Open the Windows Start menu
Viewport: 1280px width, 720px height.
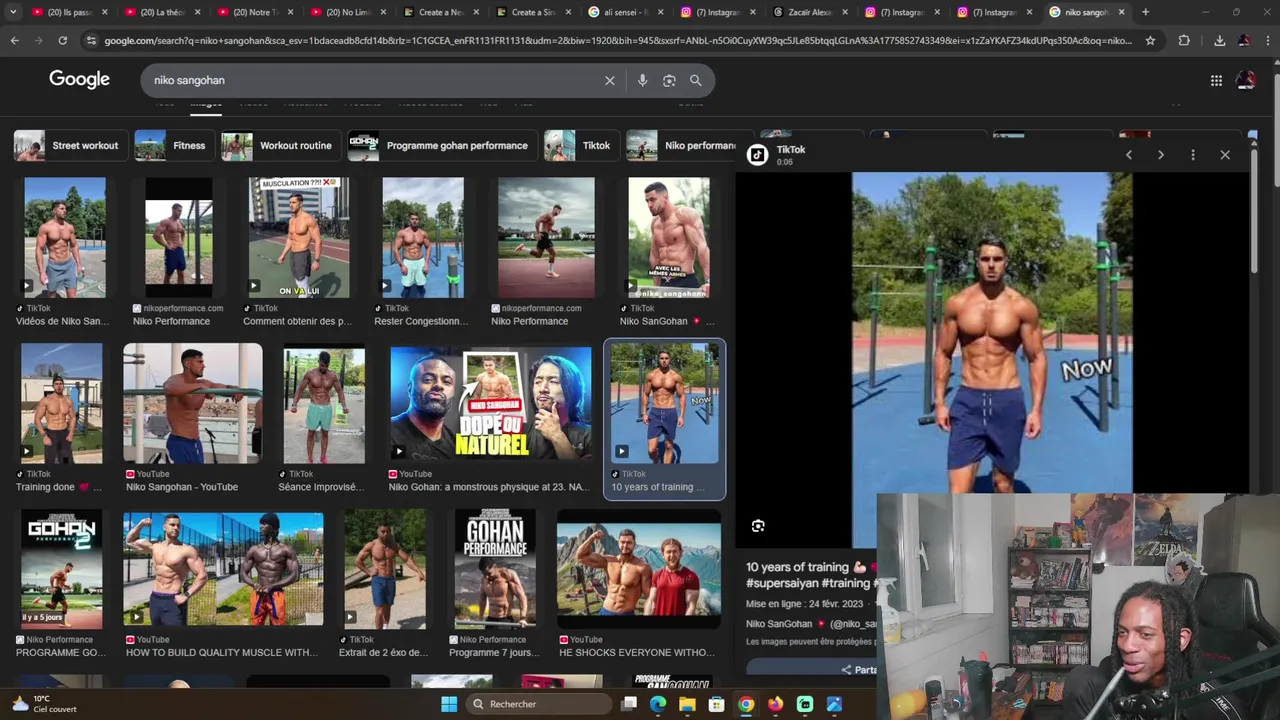[x=449, y=704]
